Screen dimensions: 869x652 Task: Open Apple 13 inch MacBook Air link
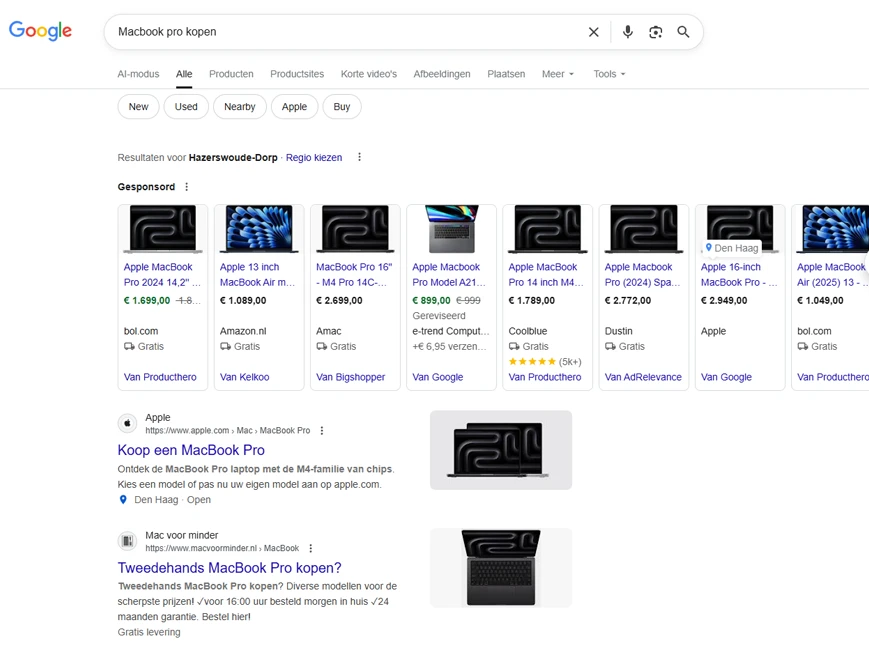click(x=258, y=274)
